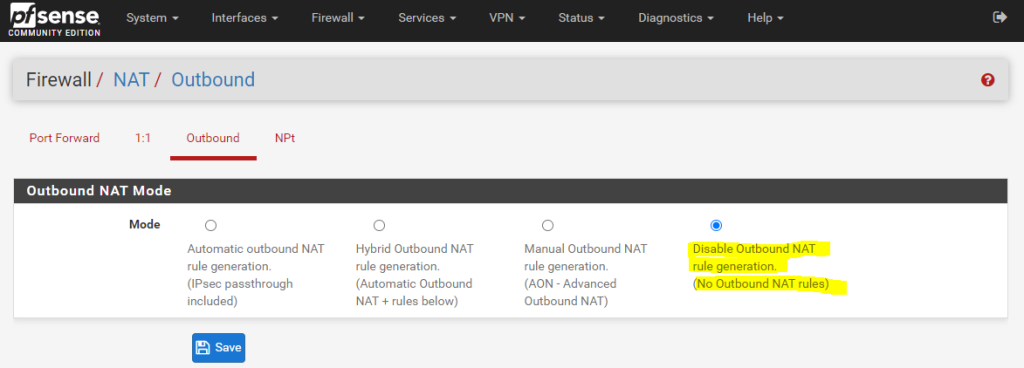Click the NAT breadcrumb link
This screenshot has height=368, width=1024.
click(x=131, y=80)
